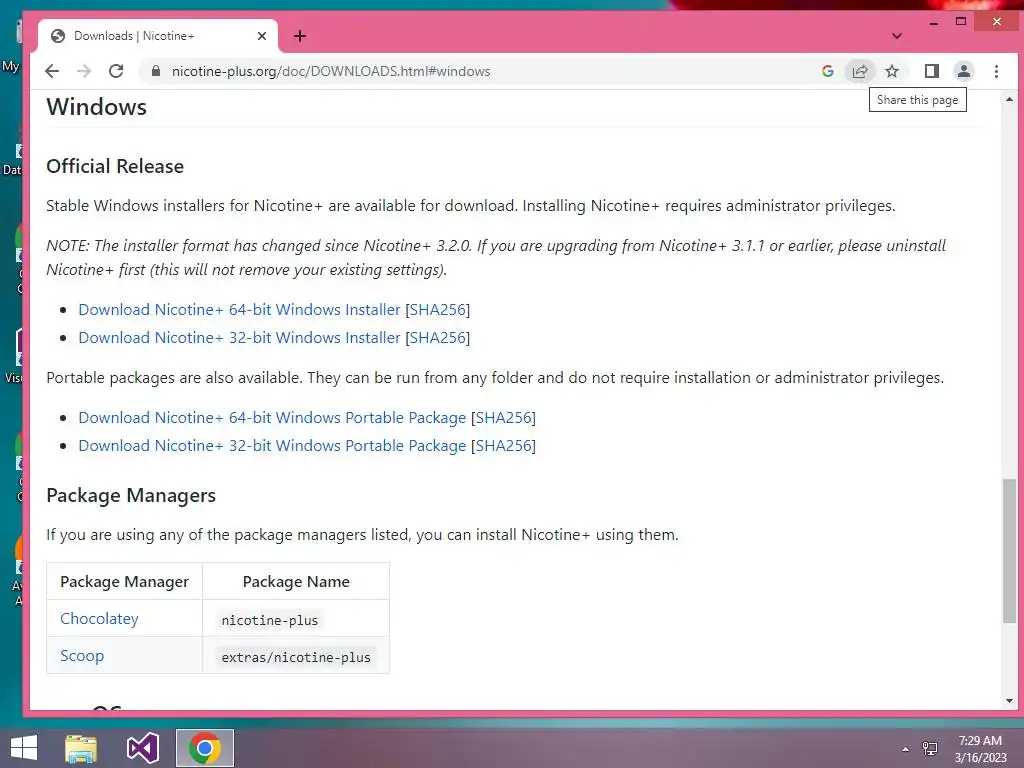This screenshot has width=1024, height=768.
Task: Click the Package Managers heading
Action: pyautogui.click(x=131, y=495)
